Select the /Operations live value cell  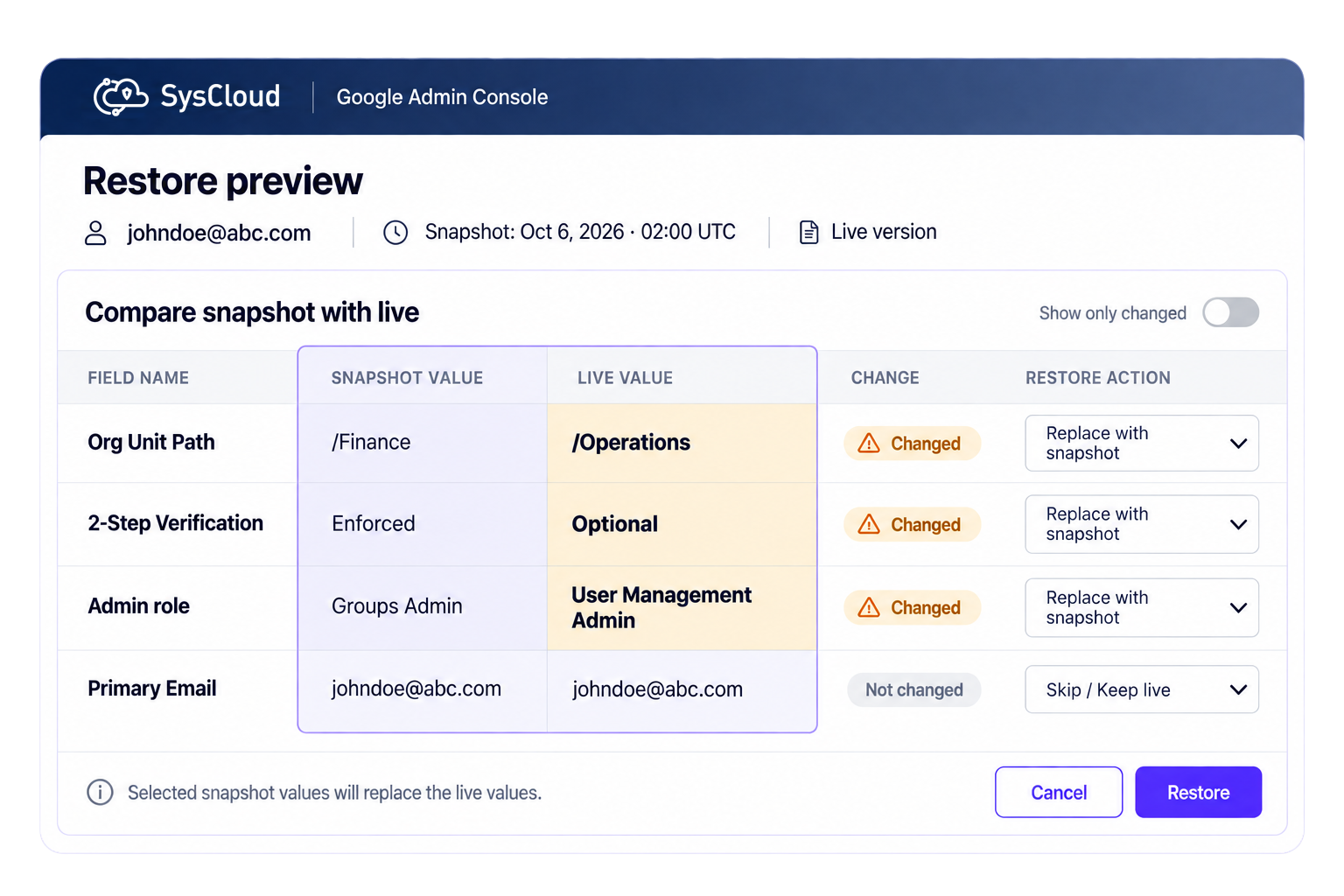(682, 443)
